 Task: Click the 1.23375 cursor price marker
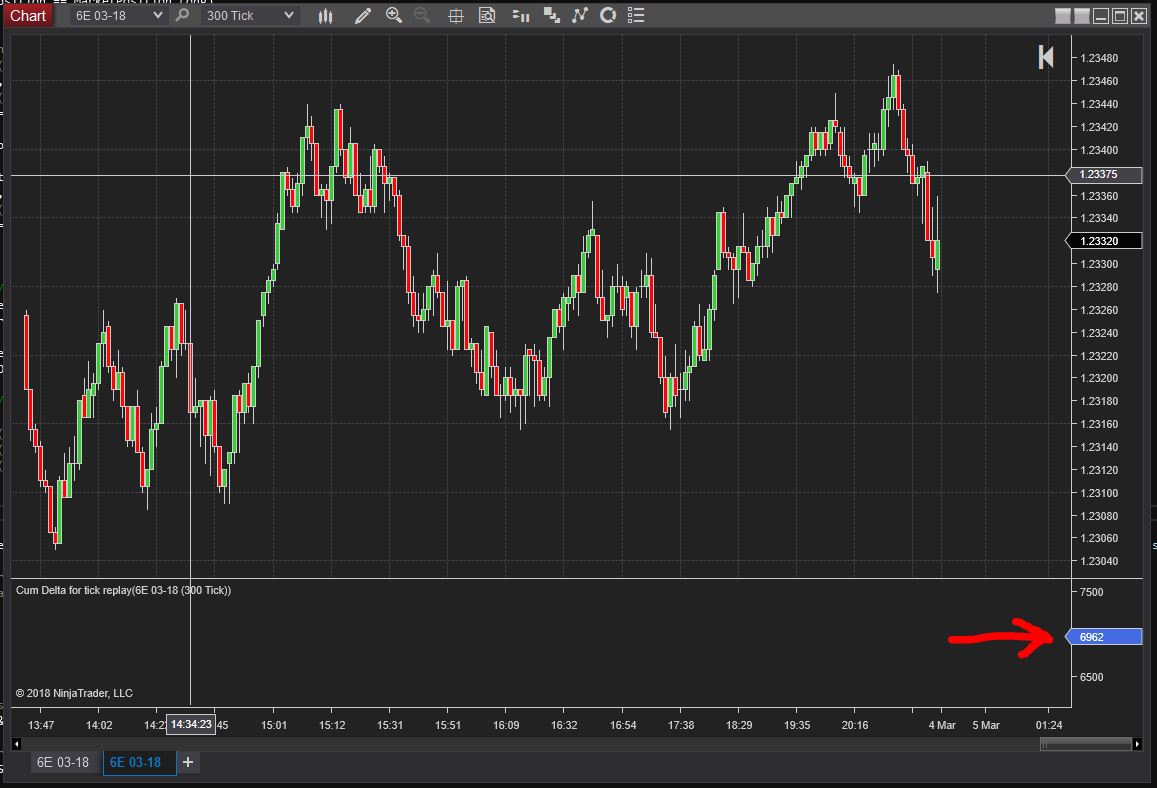click(x=1105, y=174)
